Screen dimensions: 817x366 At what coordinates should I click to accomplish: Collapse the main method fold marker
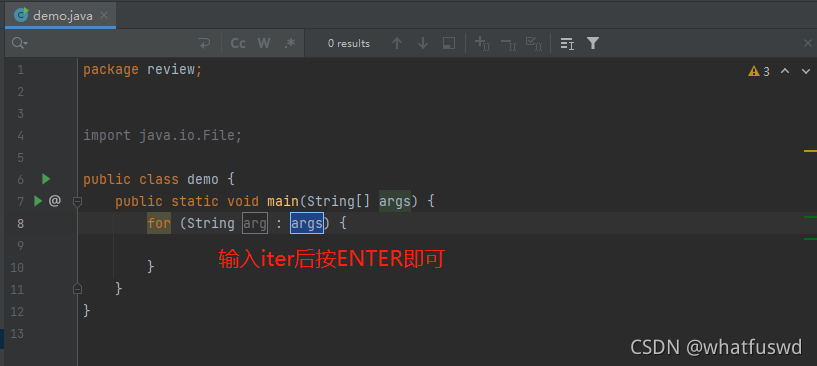tap(78, 201)
